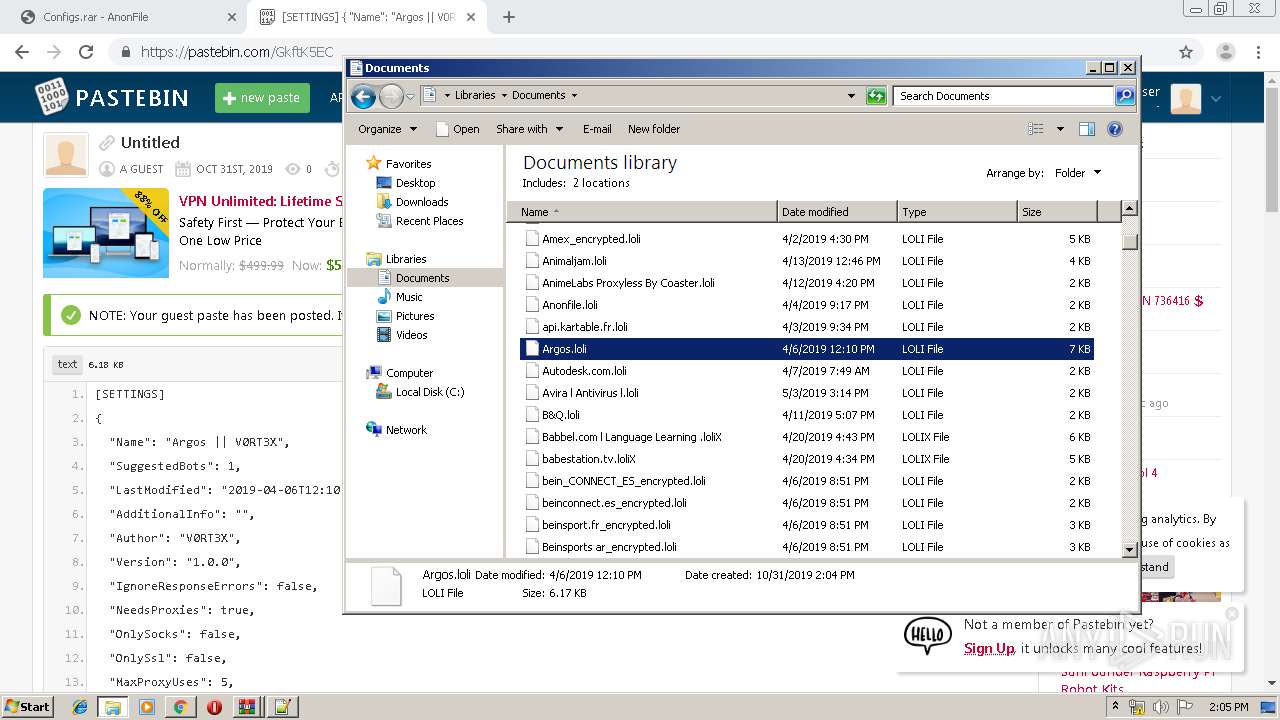Click the search magnifier in Explorer
This screenshot has width=1280, height=720.
tap(1125, 96)
